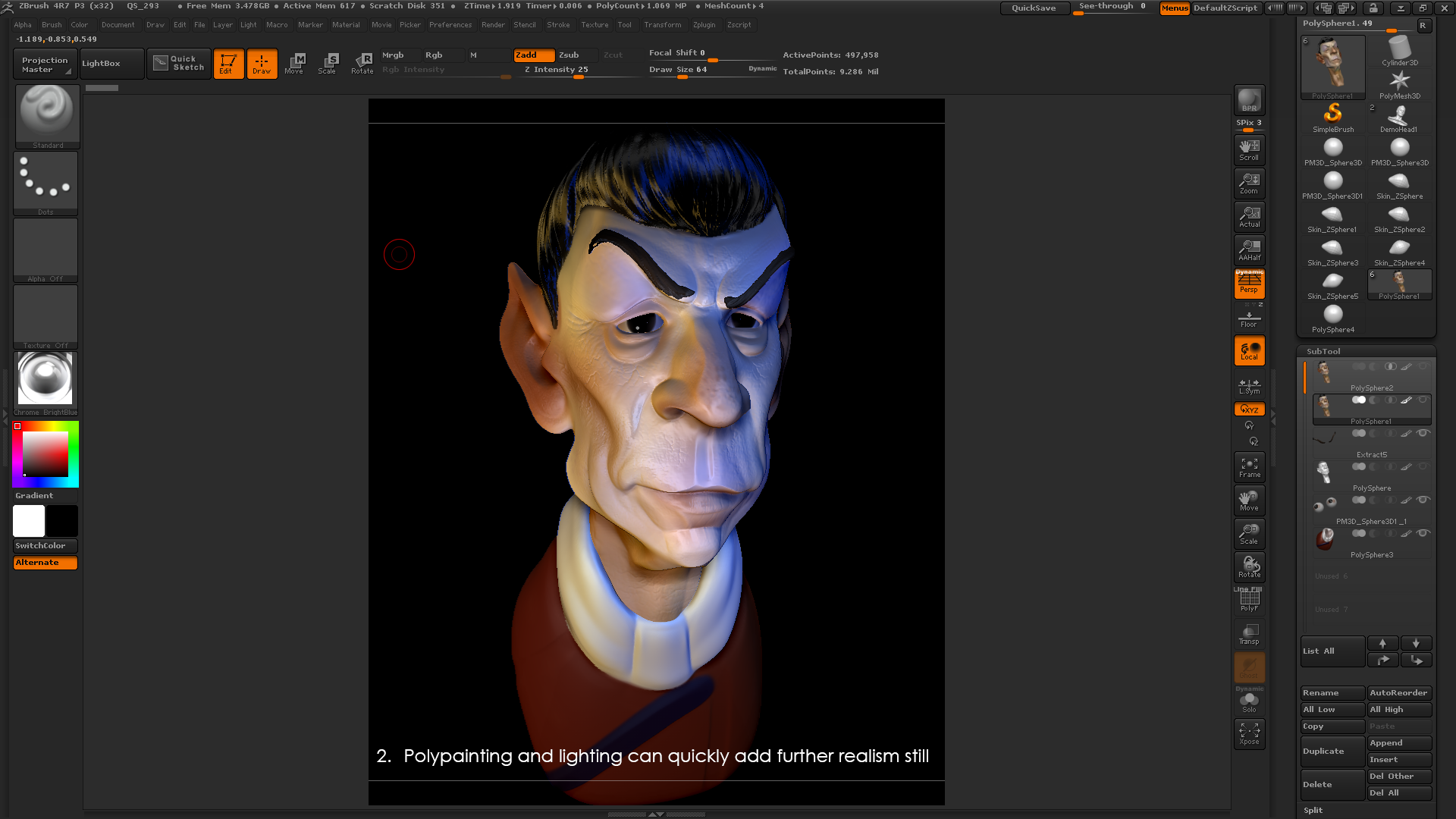This screenshot has height=819, width=1456.
Task: Open the Quick Sketch tool
Action: point(178,63)
